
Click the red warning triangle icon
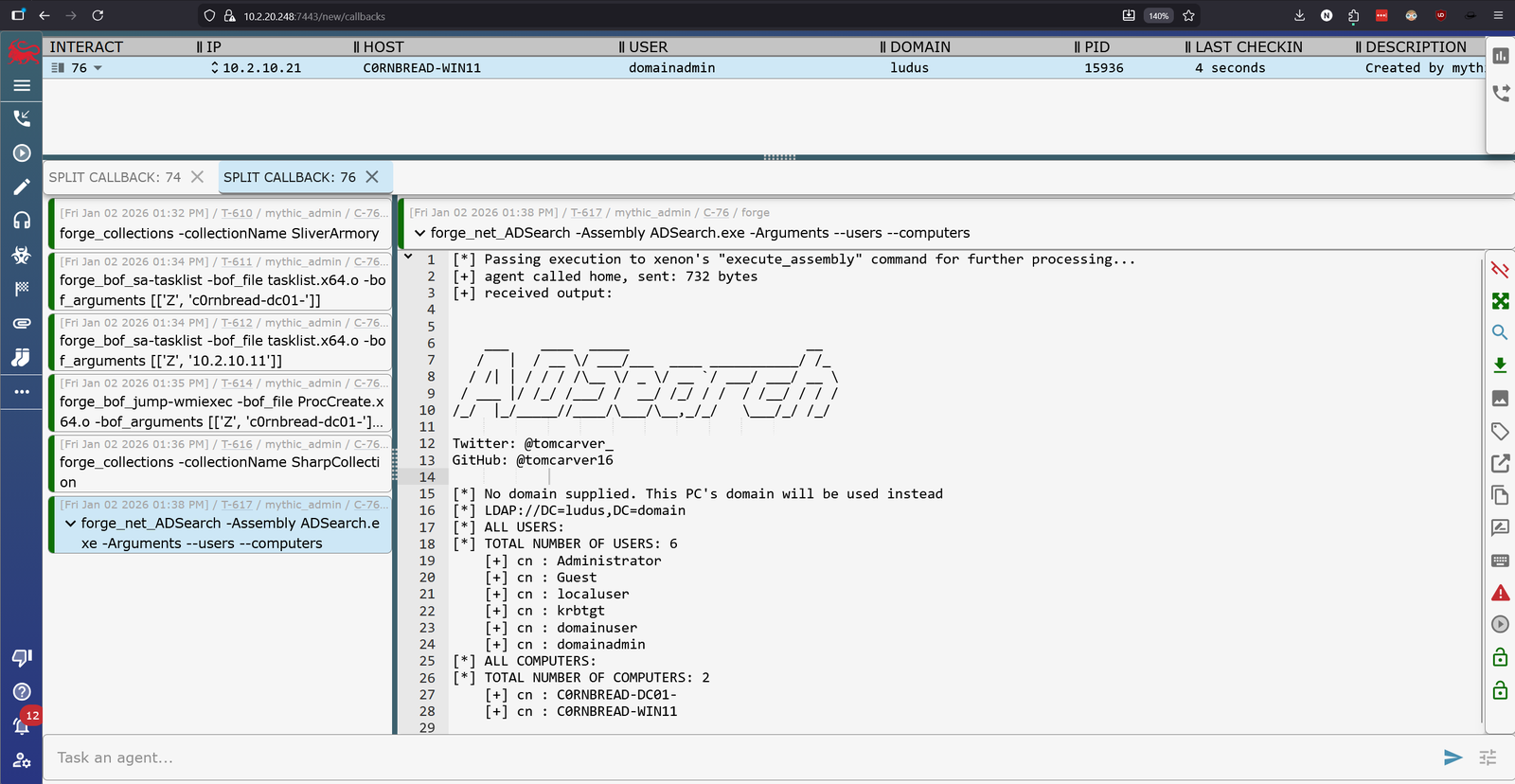(x=1500, y=593)
